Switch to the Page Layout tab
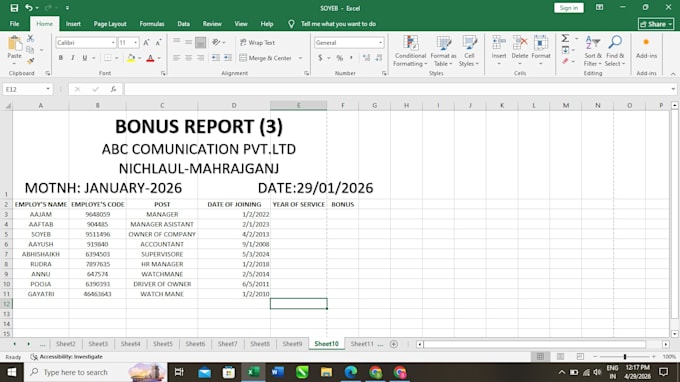This screenshot has width=680, height=382. [110, 24]
